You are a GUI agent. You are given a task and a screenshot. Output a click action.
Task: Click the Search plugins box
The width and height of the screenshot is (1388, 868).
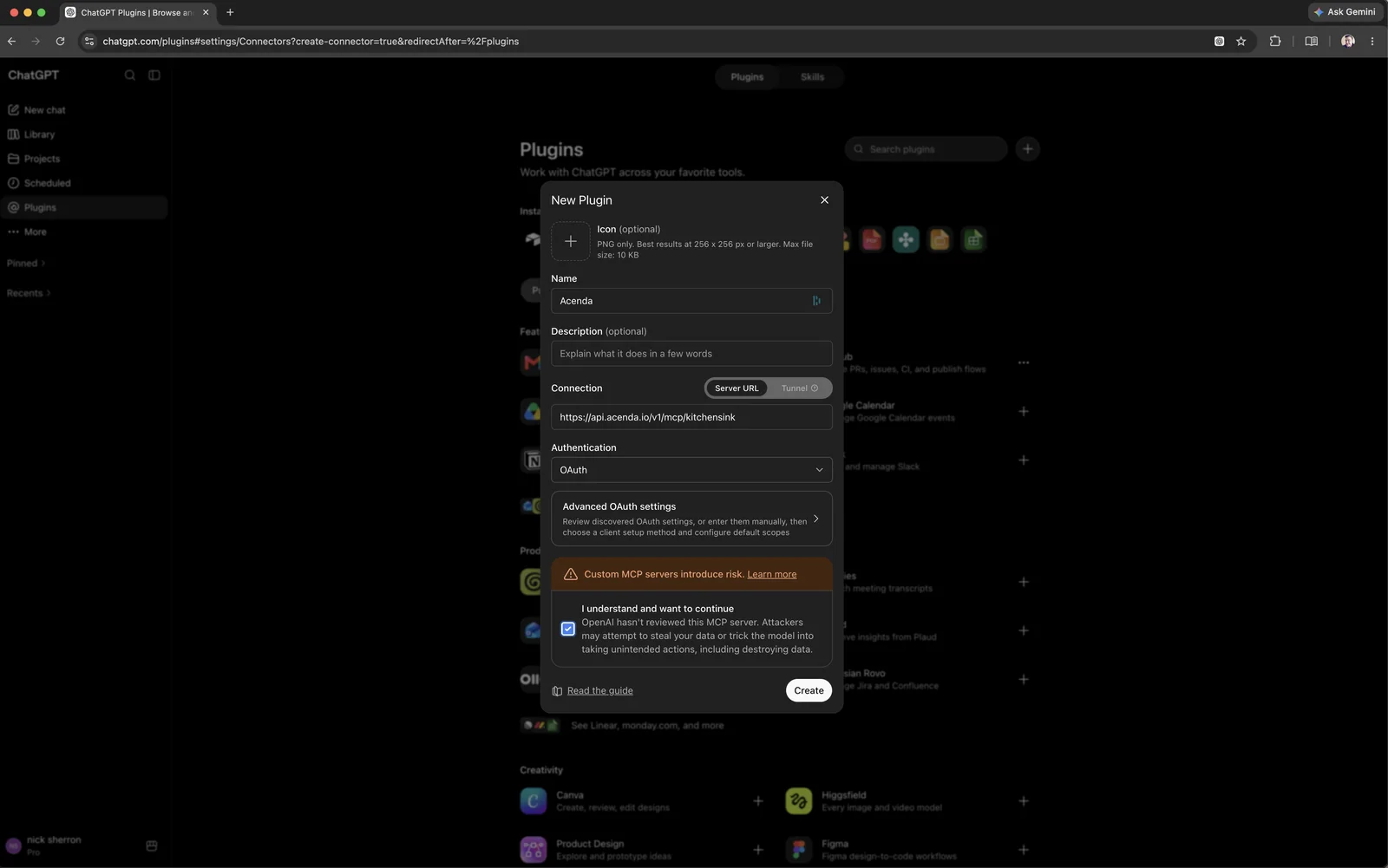click(x=926, y=149)
